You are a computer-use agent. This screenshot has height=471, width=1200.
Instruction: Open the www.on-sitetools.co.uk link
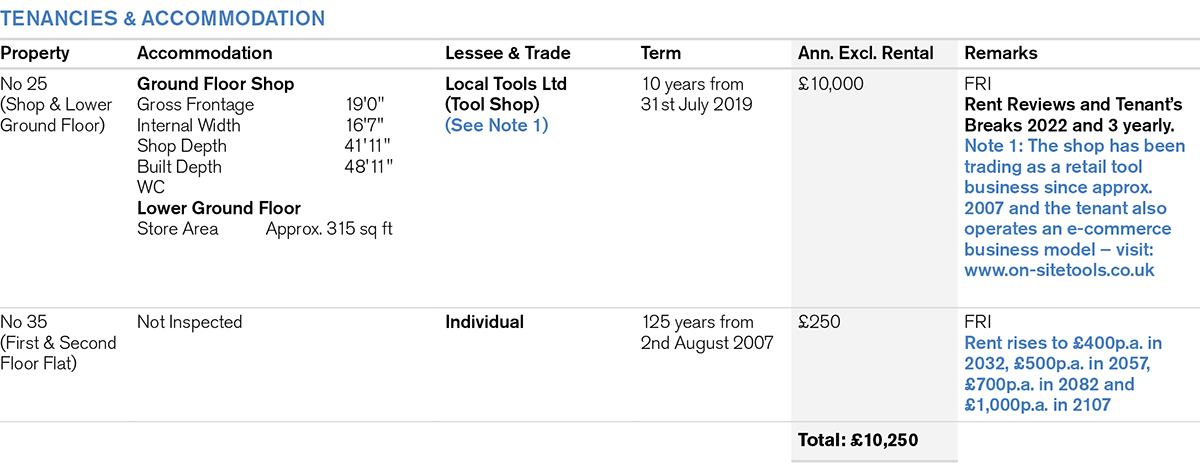pyautogui.click(x=1059, y=270)
